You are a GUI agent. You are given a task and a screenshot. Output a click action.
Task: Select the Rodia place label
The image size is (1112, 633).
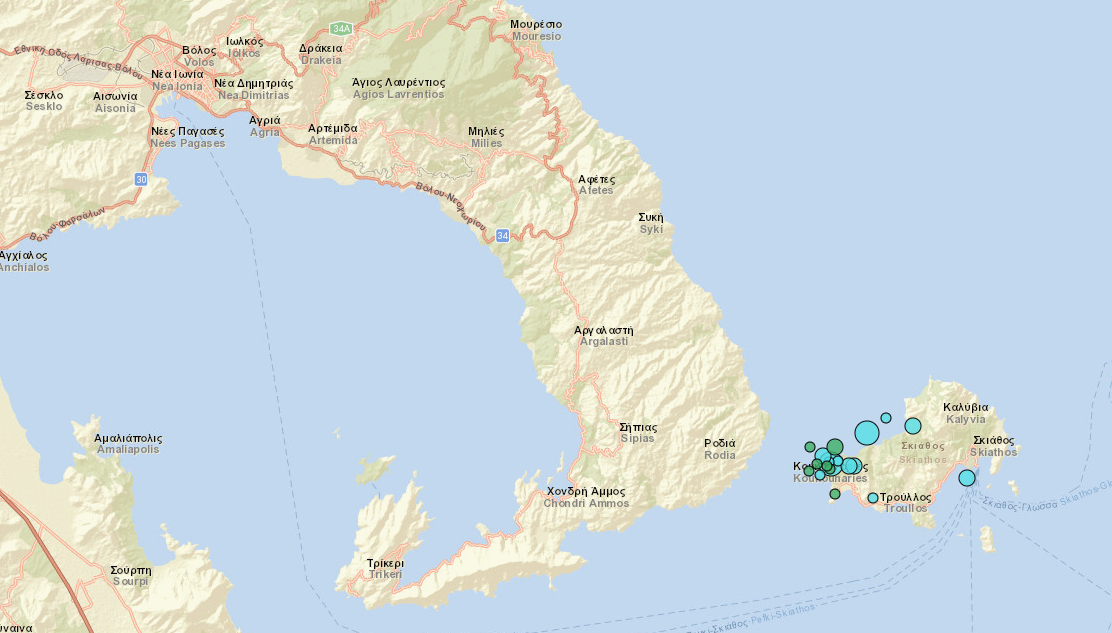(x=720, y=449)
